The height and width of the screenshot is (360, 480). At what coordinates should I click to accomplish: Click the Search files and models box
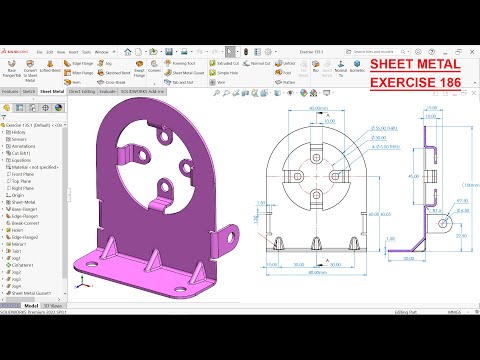pyautogui.click(x=377, y=52)
